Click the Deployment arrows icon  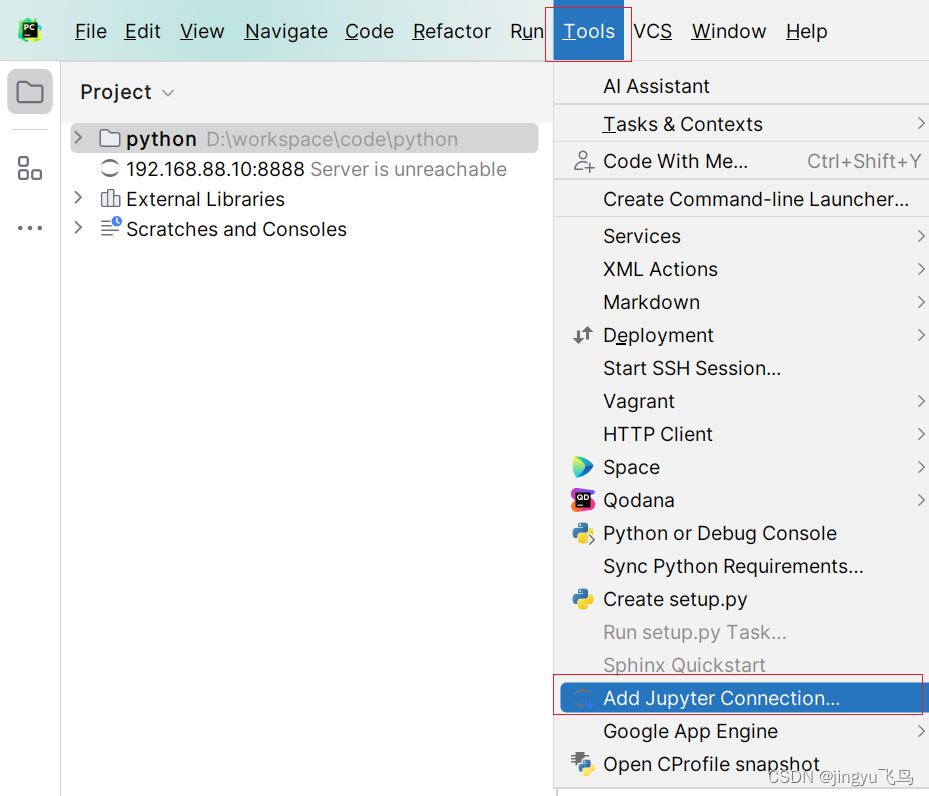tap(582, 335)
